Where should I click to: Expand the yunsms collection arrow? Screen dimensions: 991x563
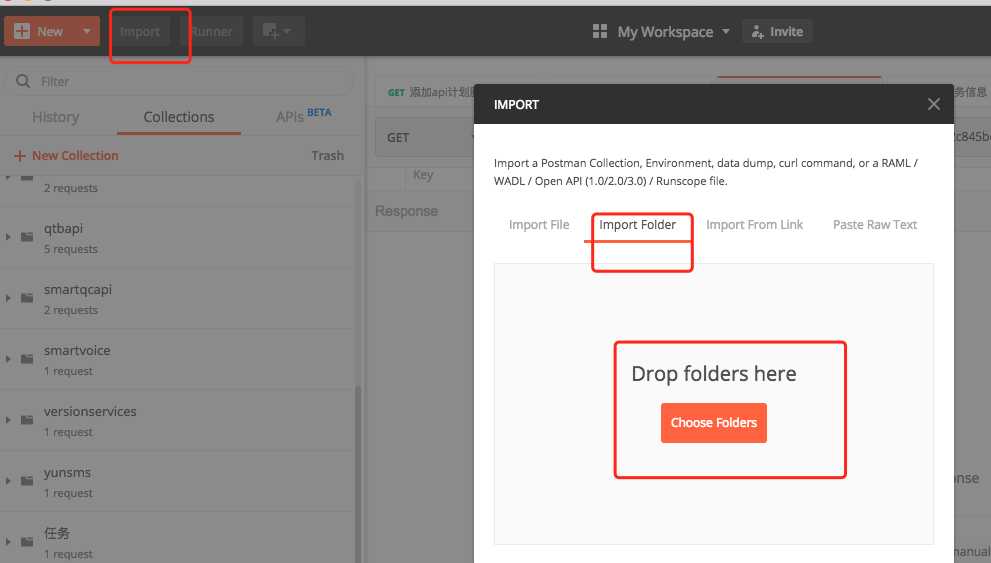click(8, 481)
